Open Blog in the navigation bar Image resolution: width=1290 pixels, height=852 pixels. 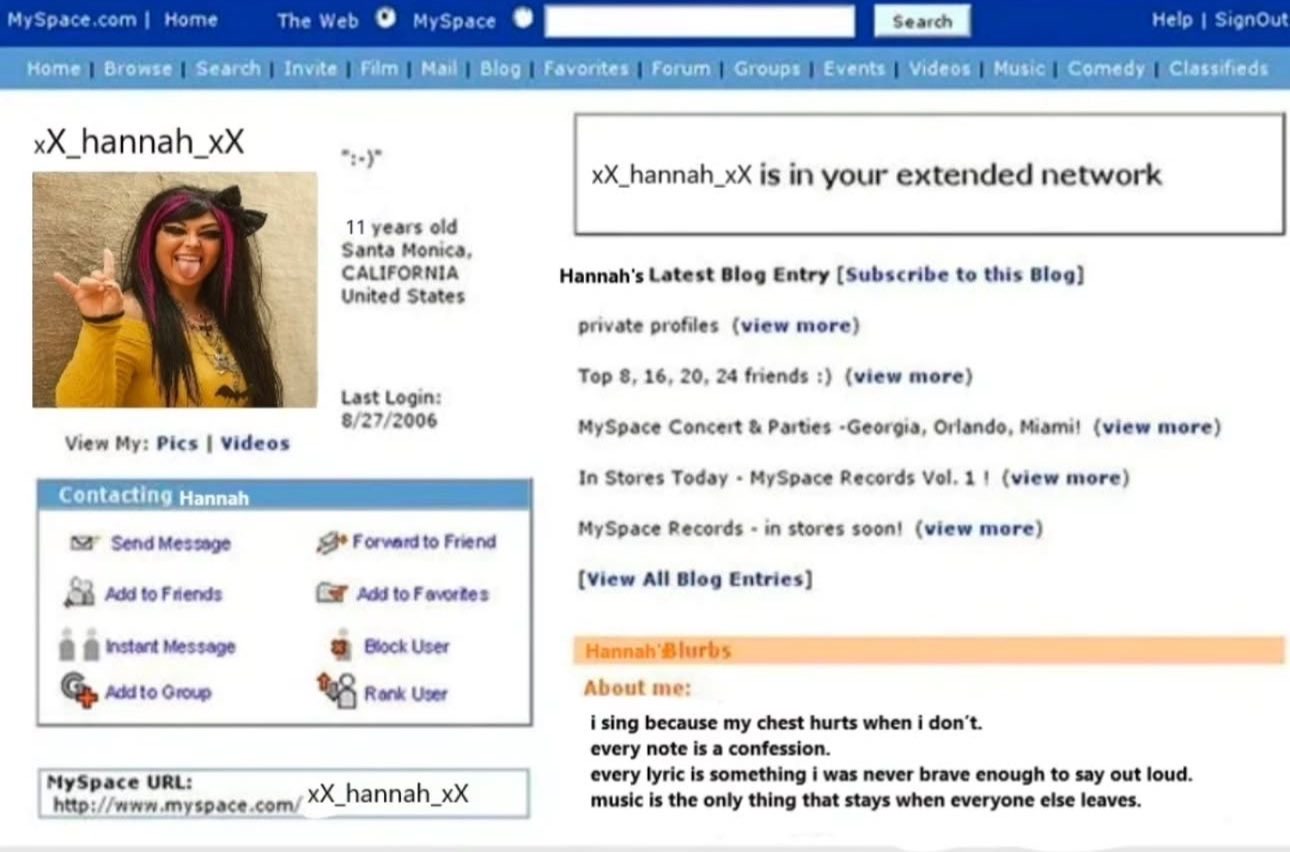coord(500,68)
